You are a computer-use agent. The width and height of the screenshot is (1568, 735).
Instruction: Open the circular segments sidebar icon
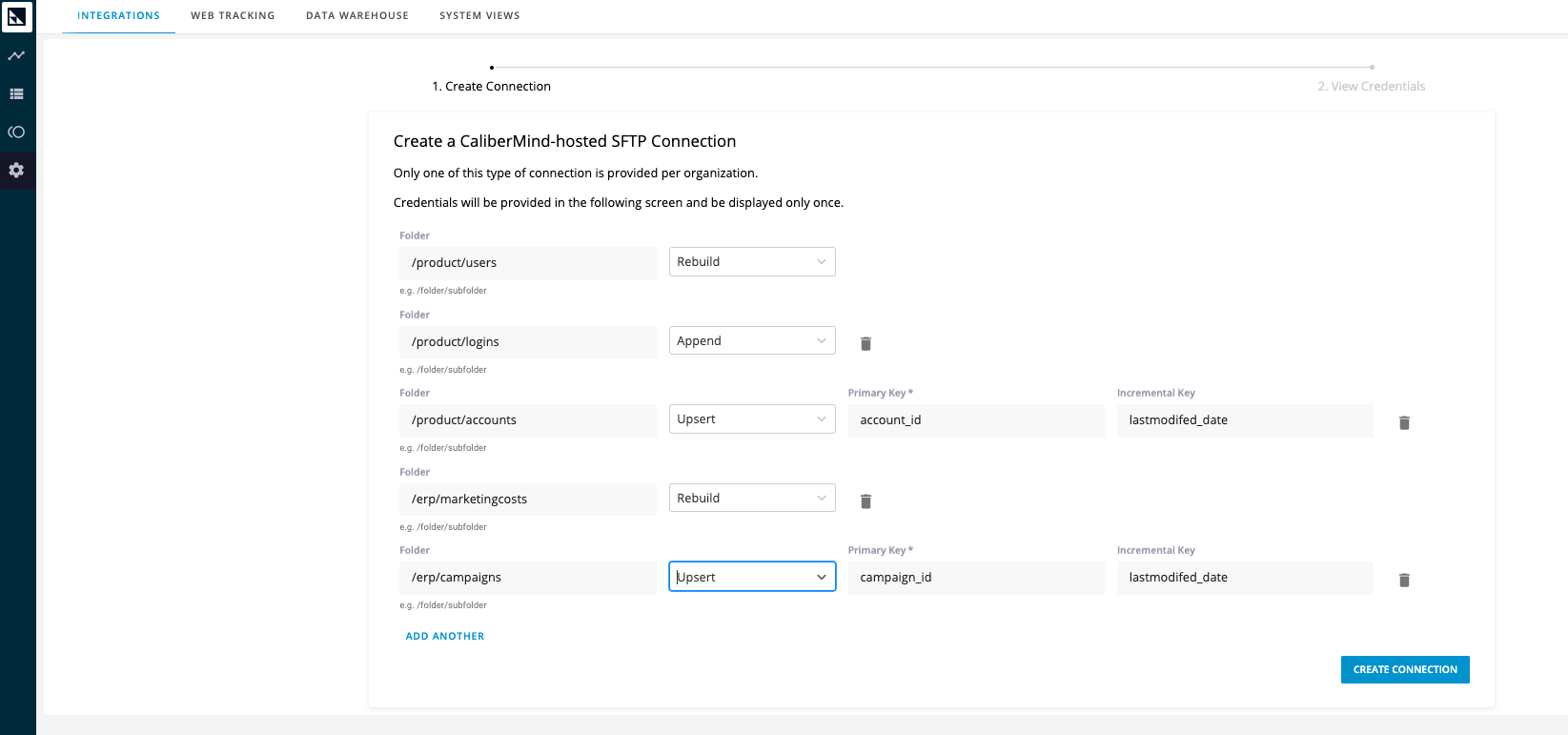click(16, 133)
